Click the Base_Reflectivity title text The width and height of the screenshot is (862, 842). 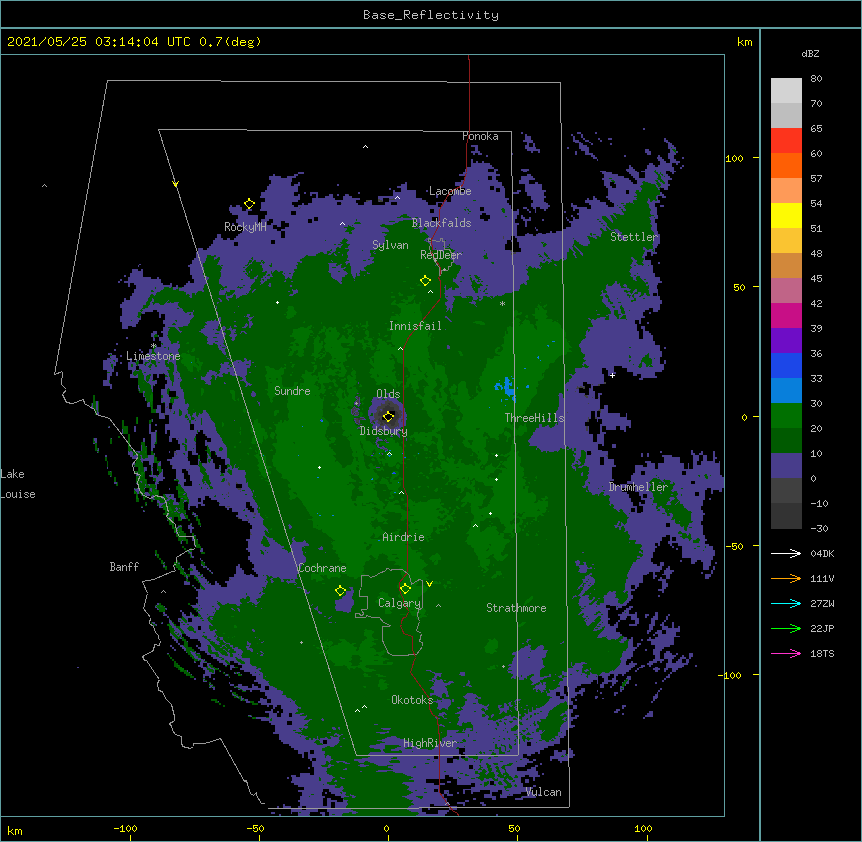[x=431, y=15]
